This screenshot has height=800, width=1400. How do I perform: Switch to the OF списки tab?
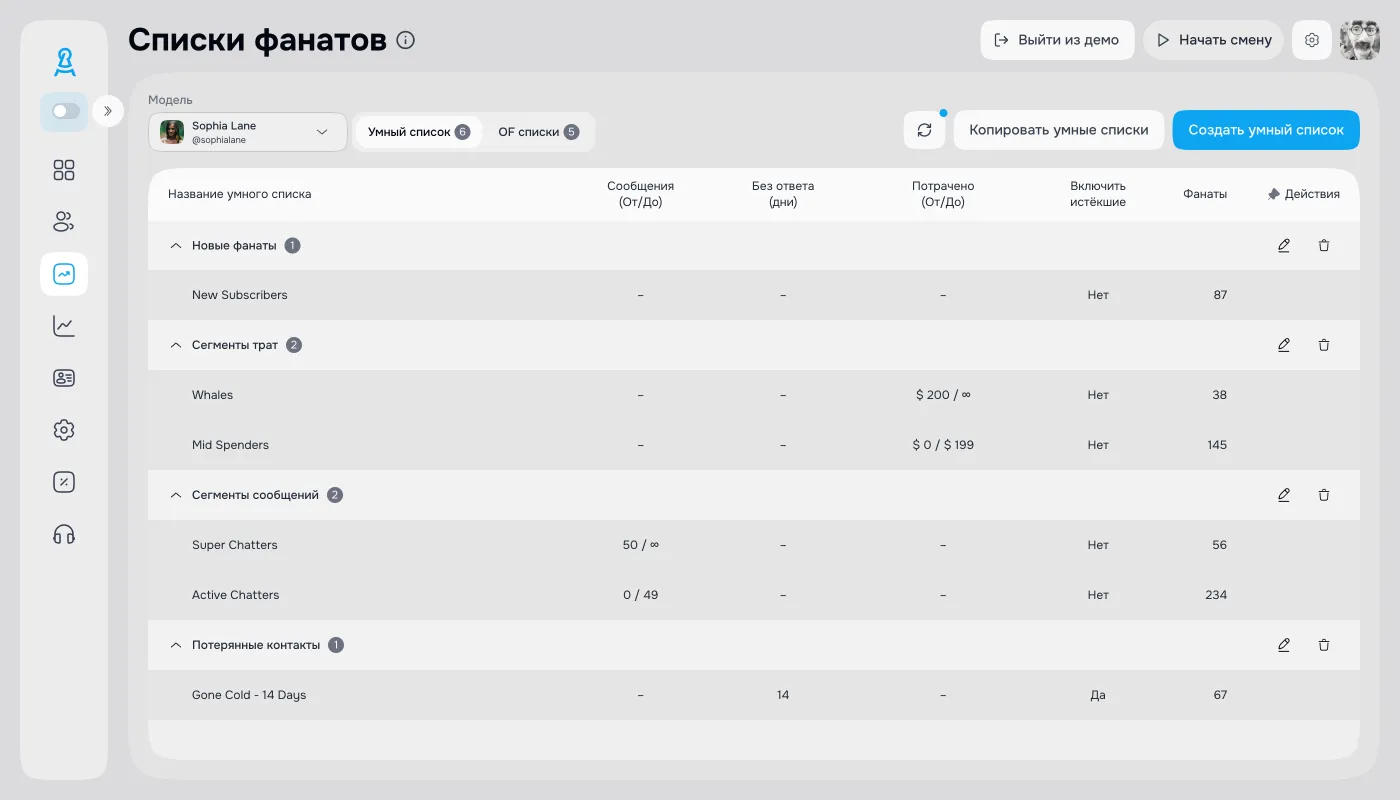[x=538, y=132]
